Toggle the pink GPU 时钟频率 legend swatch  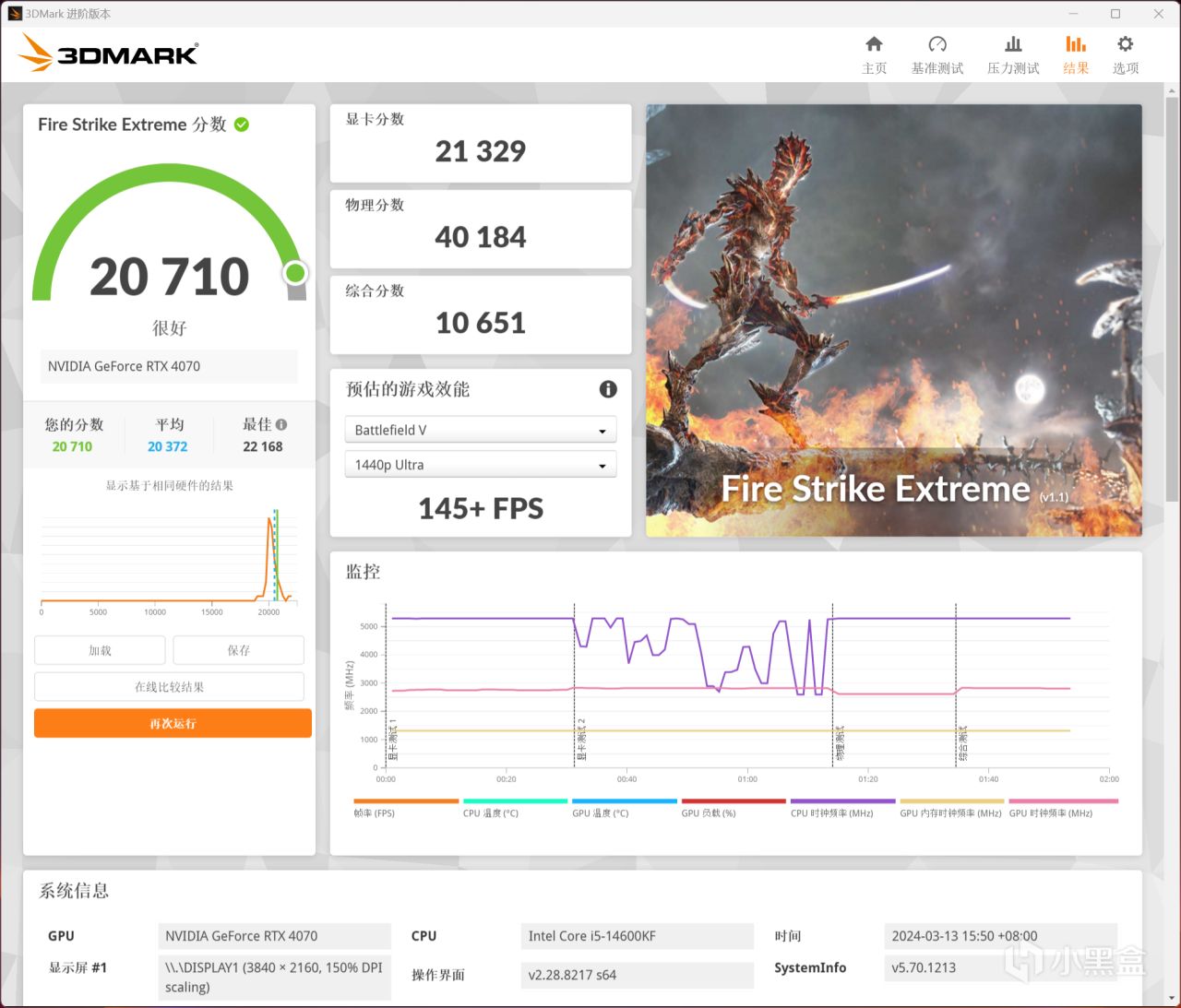pos(1064,801)
